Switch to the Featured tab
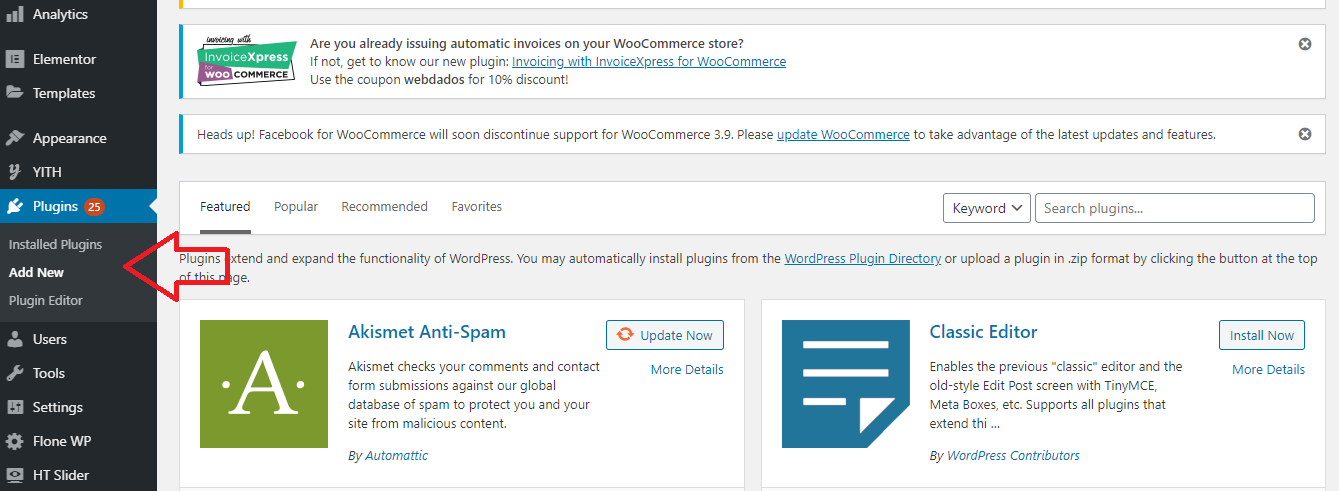Viewport: 1339px width, 491px height. tap(225, 207)
